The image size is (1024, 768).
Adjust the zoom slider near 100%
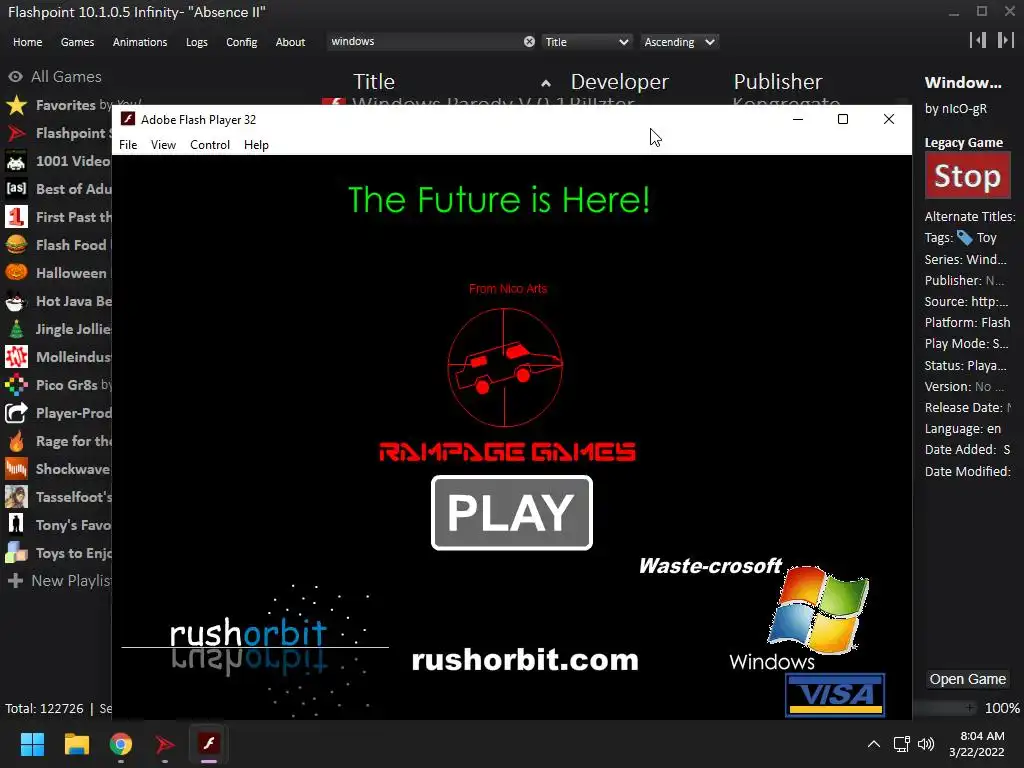coord(947,708)
